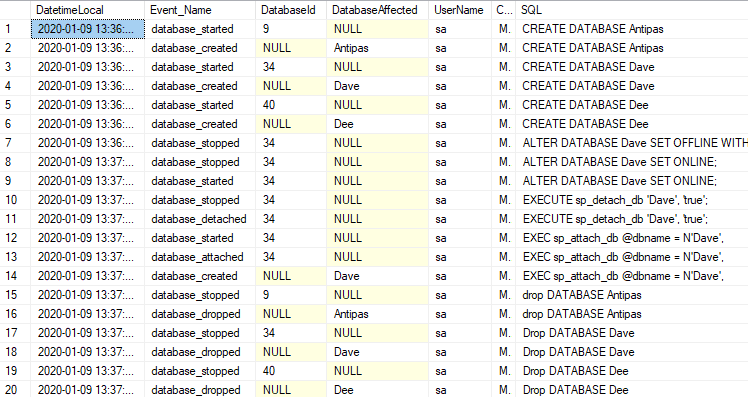Click sp_detach_db SQL cell in row 10
Viewport: 748px width, 397px height.
click(x=632, y=200)
